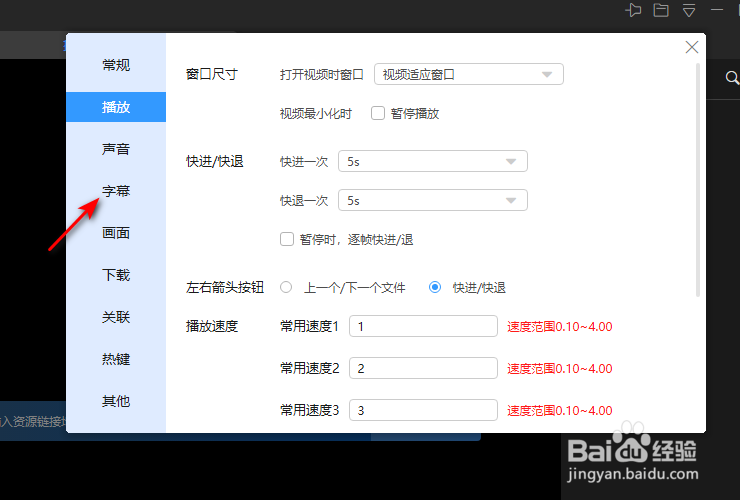This screenshot has width=740, height=500.
Task: Switch to the 关联 settings tab
Action: pyautogui.click(x=116, y=317)
